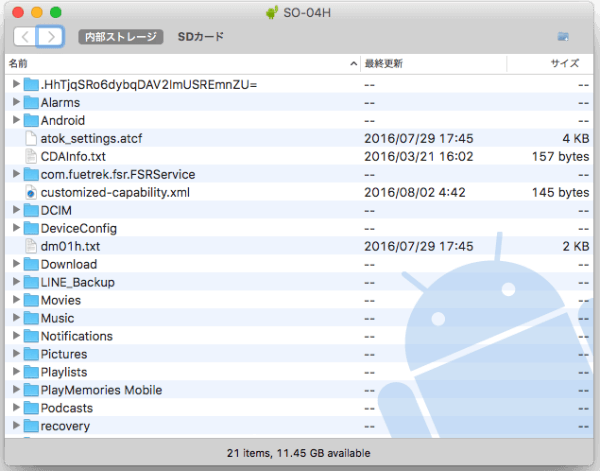This screenshot has height=471, width=600.
Task: Click the .HhTjqSRo6dybqDAV2ImUSREmnZU= folder icon
Action: pos(31,85)
